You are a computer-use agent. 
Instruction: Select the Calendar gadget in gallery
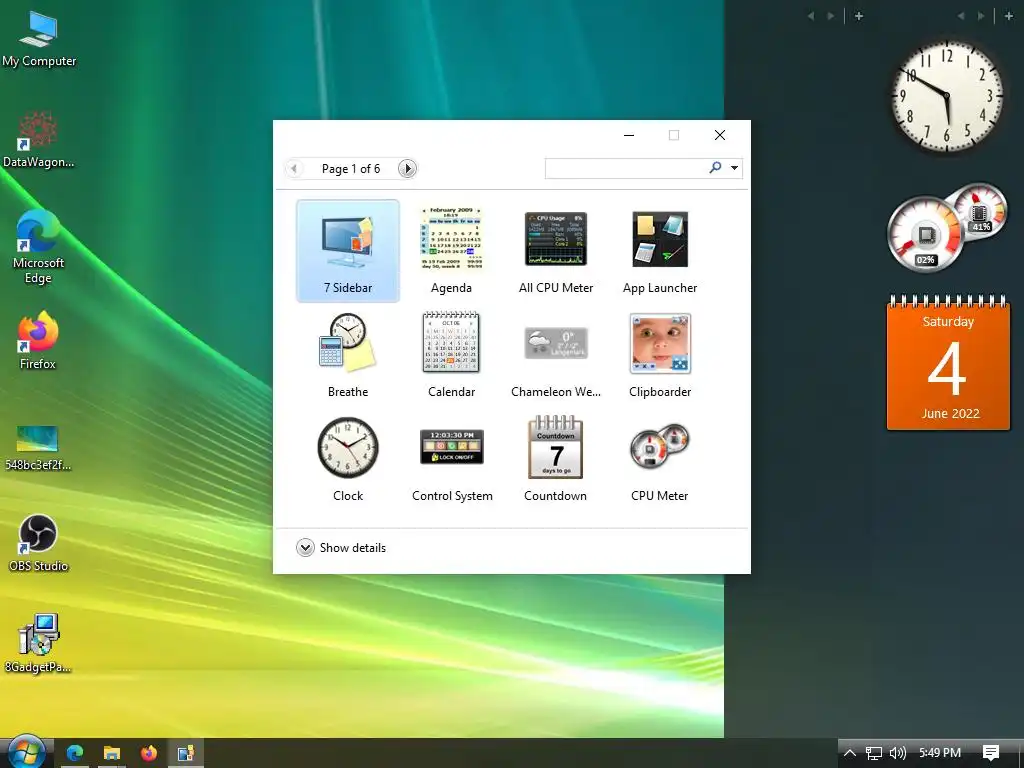click(451, 355)
